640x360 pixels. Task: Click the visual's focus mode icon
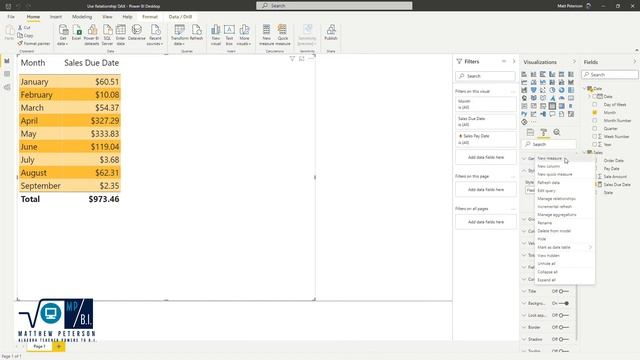click(x=302, y=59)
